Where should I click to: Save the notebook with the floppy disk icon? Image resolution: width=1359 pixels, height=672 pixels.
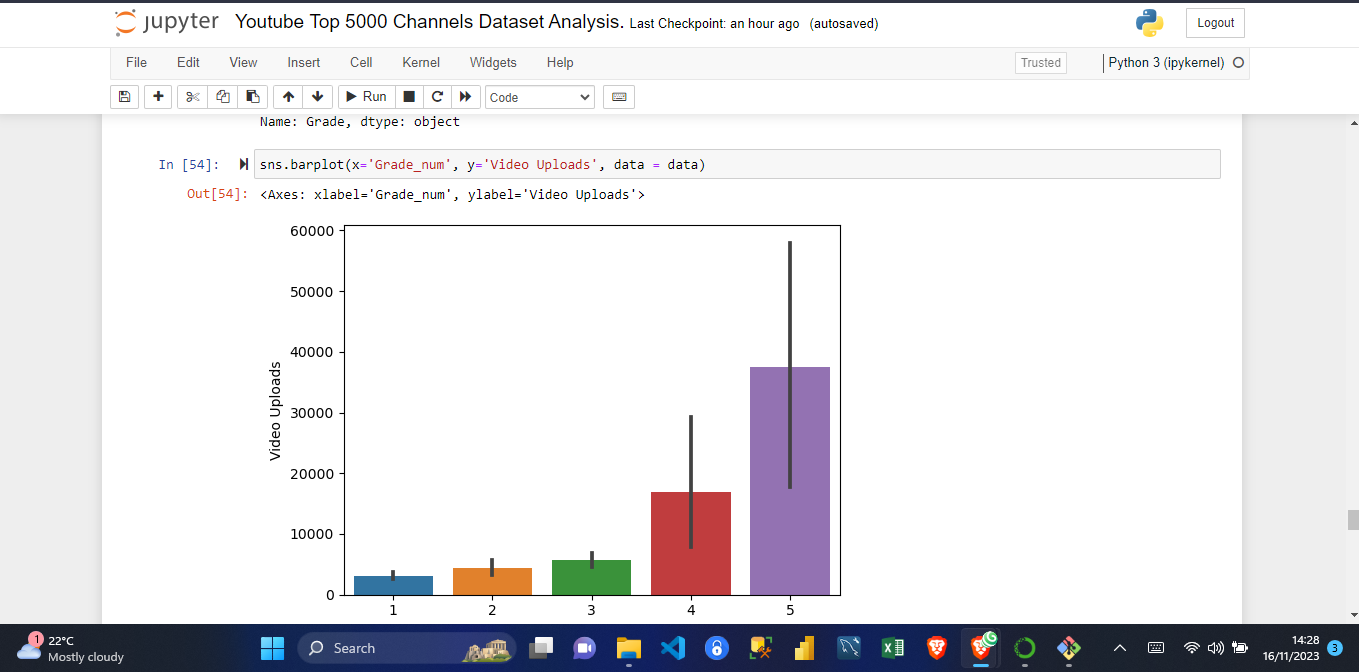click(x=124, y=97)
